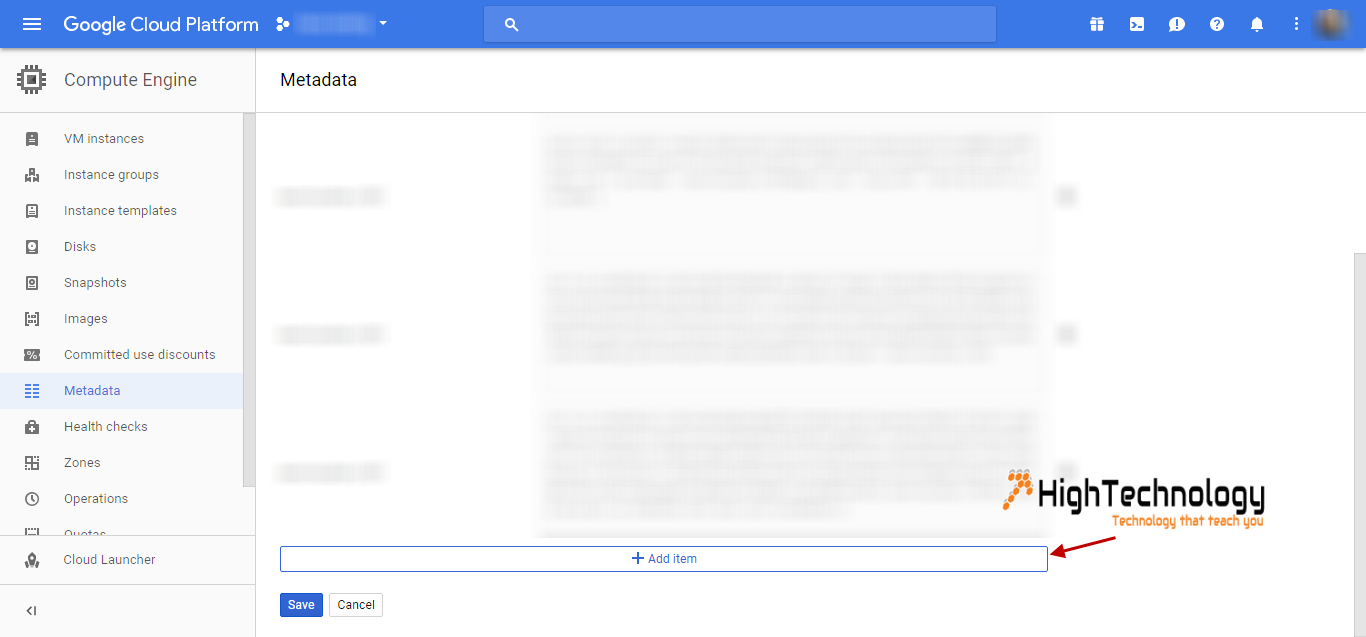Go to Images section
Viewport: 1366px width, 637px height.
86,319
